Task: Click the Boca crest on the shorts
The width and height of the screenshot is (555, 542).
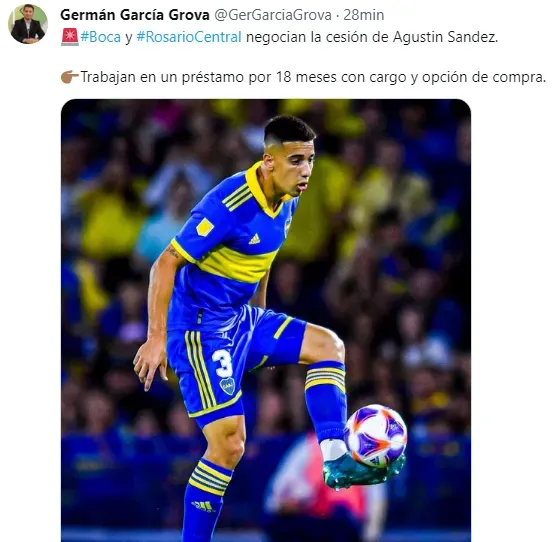Action: coord(227,386)
